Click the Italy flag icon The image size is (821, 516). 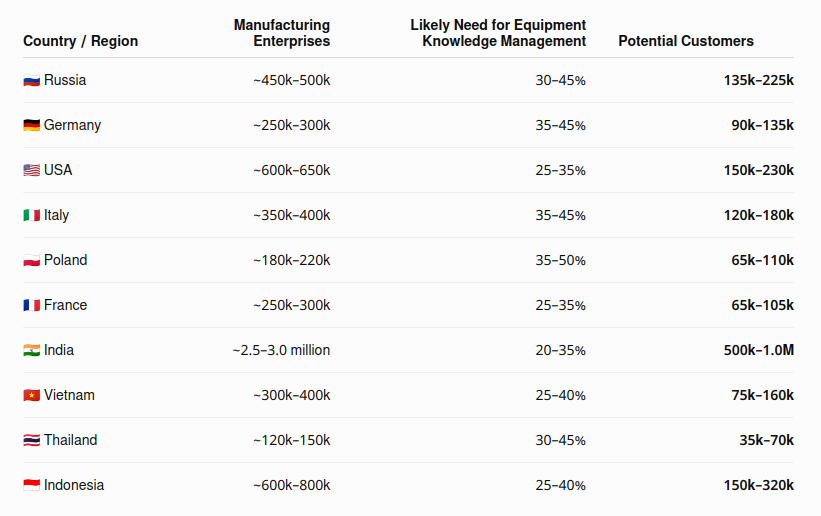(31, 216)
